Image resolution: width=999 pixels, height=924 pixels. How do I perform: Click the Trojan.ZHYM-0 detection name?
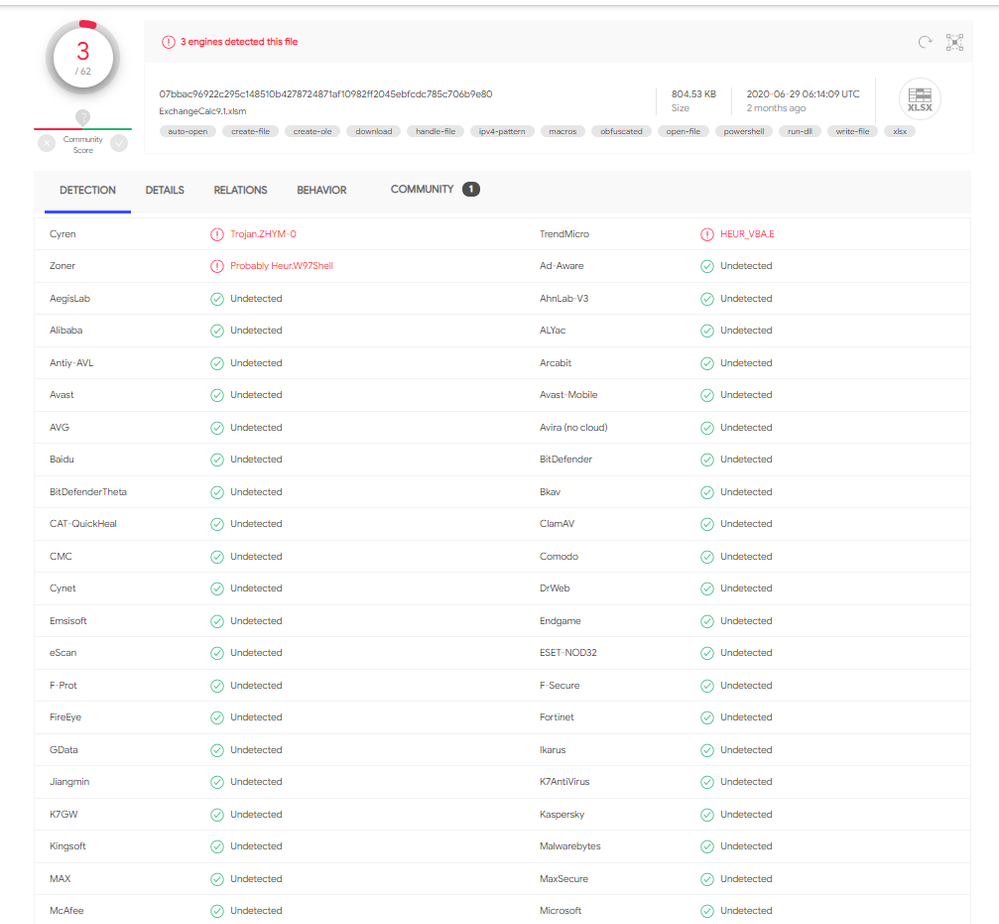[x=263, y=235]
